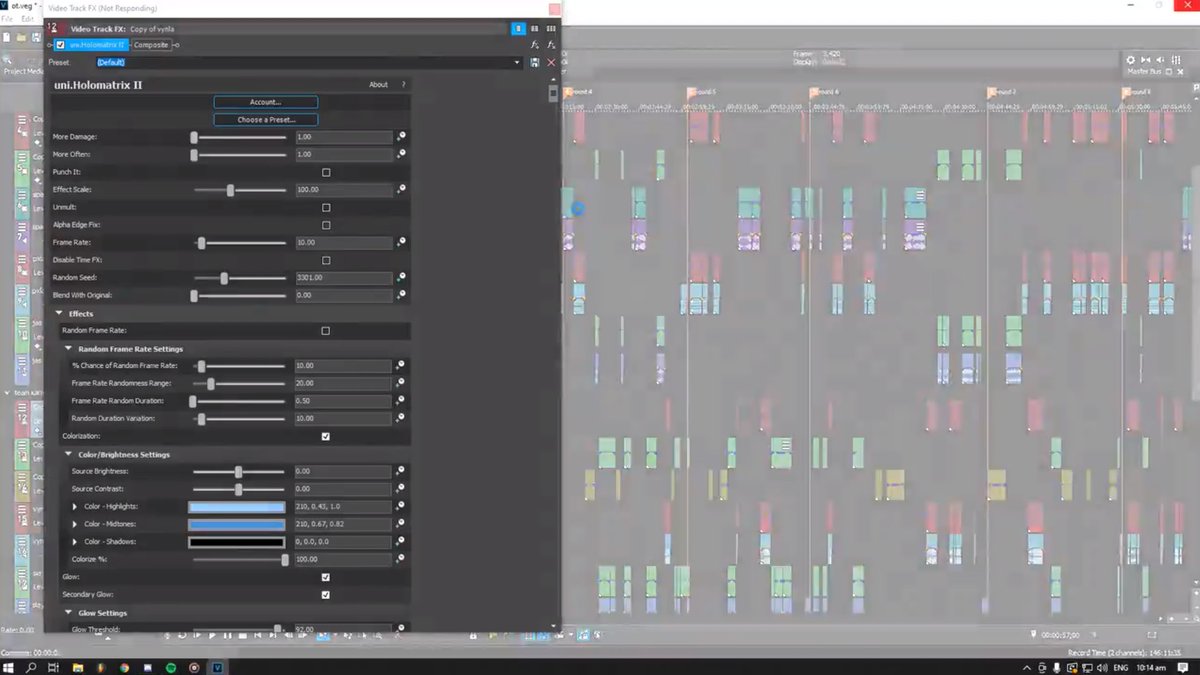Disable the Colorization checkbox
The width and height of the screenshot is (1200, 675).
[x=326, y=436]
